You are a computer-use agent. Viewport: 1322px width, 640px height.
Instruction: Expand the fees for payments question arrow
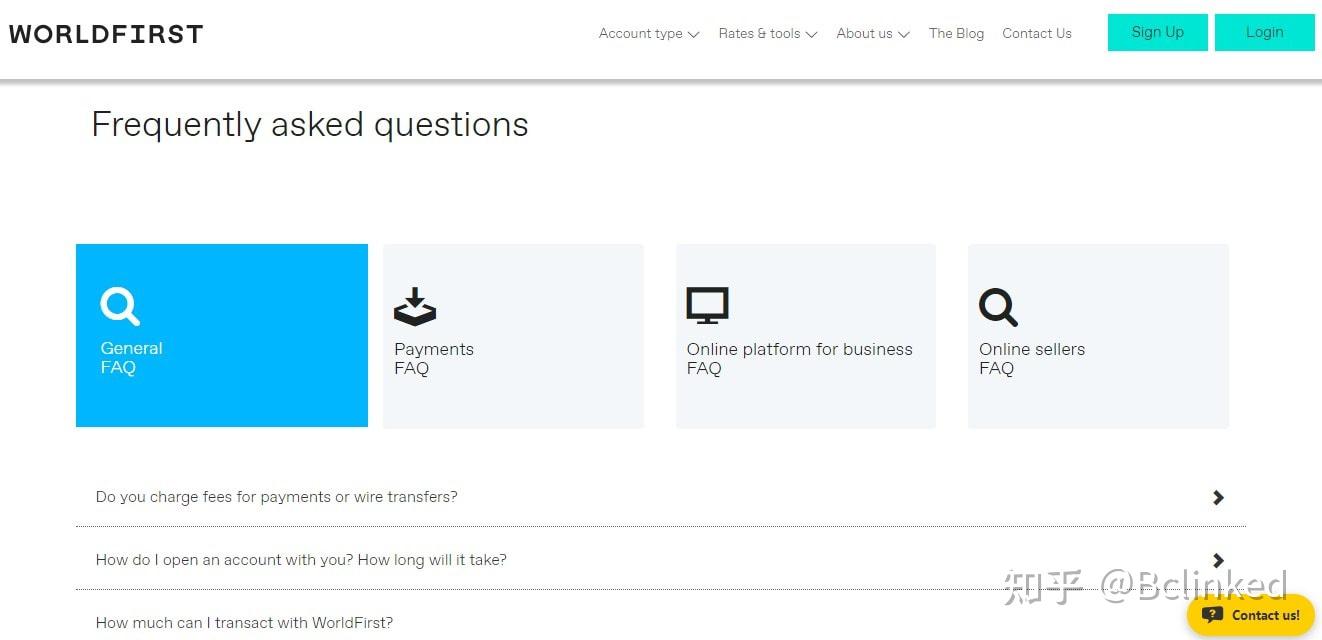click(x=1218, y=497)
